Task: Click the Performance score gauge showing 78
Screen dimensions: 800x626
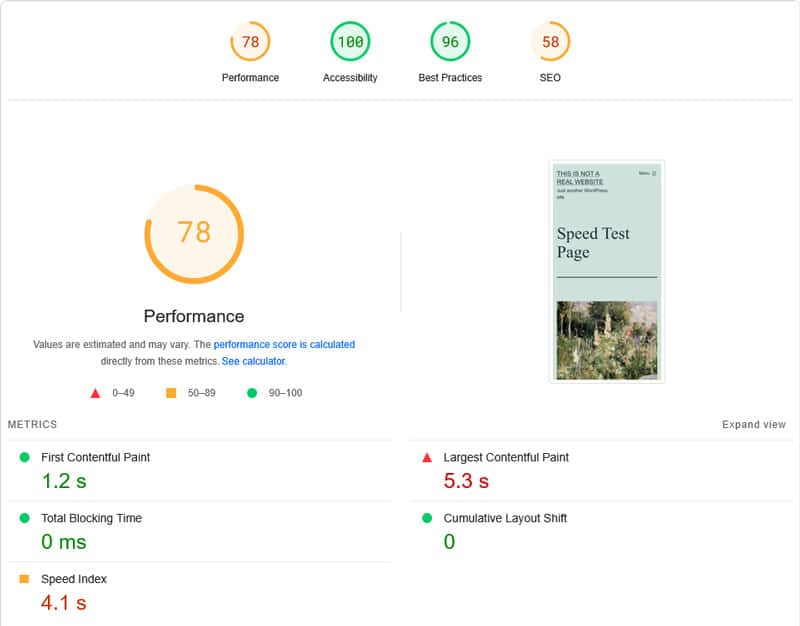Action: [250, 41]
